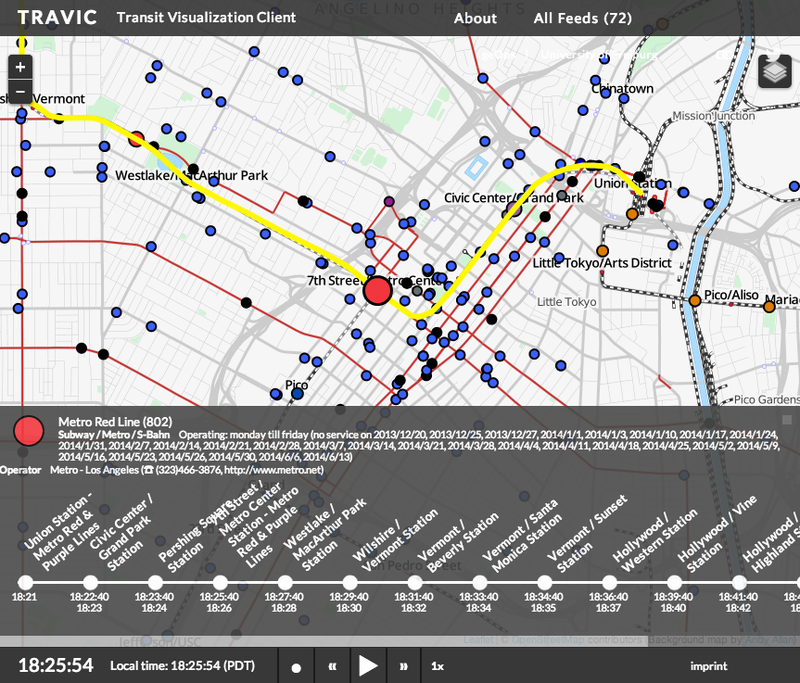800x683 pixels.
Task: Select the orange vehicle at Pico/Aliso
Action: click(x=694, y=300)
